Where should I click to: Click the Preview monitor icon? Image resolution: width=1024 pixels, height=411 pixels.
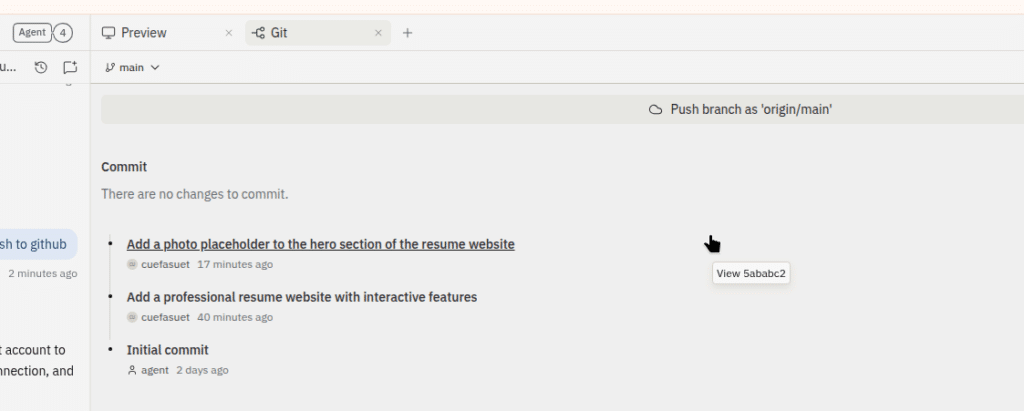(109, 33)
